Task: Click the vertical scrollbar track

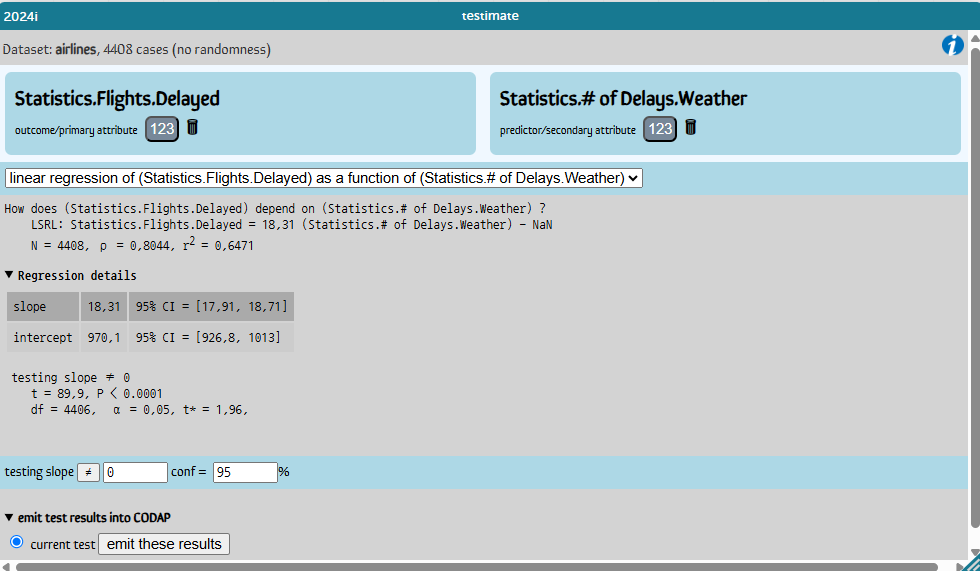Action: [974, 300]
